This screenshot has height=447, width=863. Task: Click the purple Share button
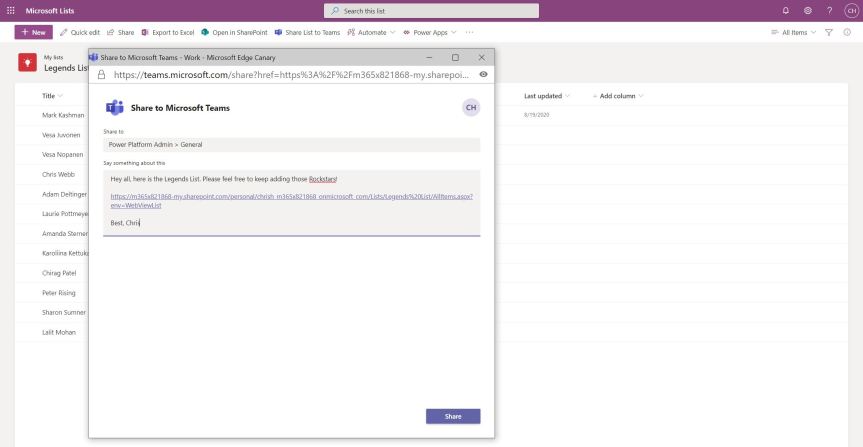click(453, 416)
